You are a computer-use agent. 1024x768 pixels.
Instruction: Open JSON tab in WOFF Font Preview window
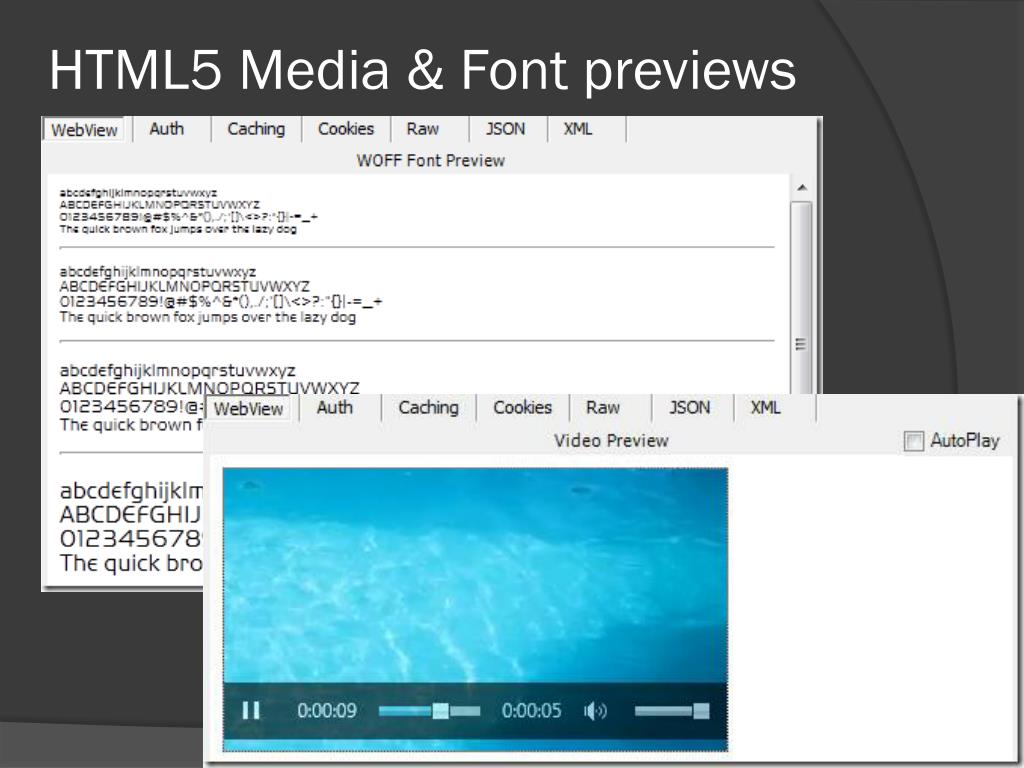click(x=505, y=129)
